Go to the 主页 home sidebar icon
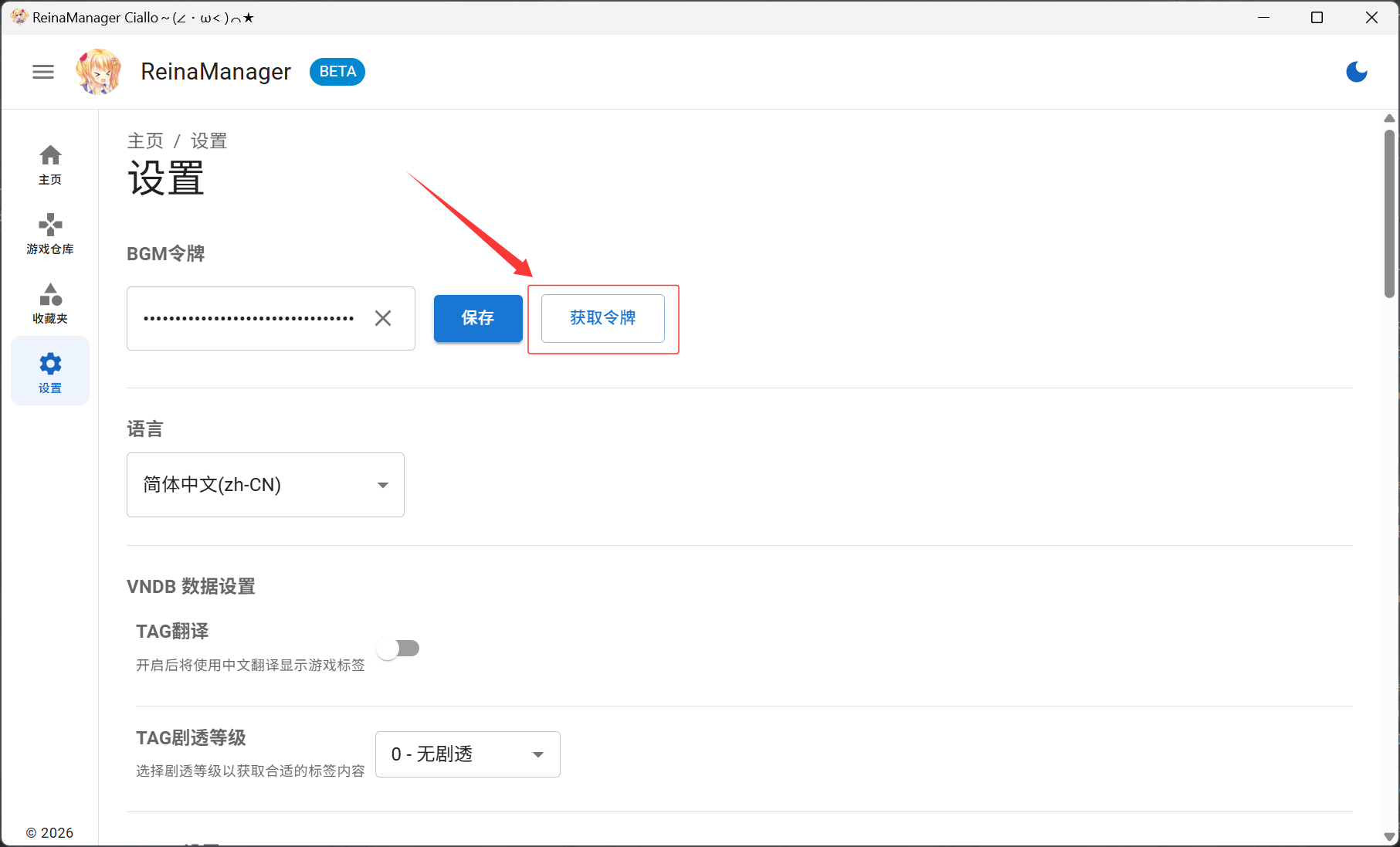The height and width of the screenshot is (847, 1400). pos(50,164)
